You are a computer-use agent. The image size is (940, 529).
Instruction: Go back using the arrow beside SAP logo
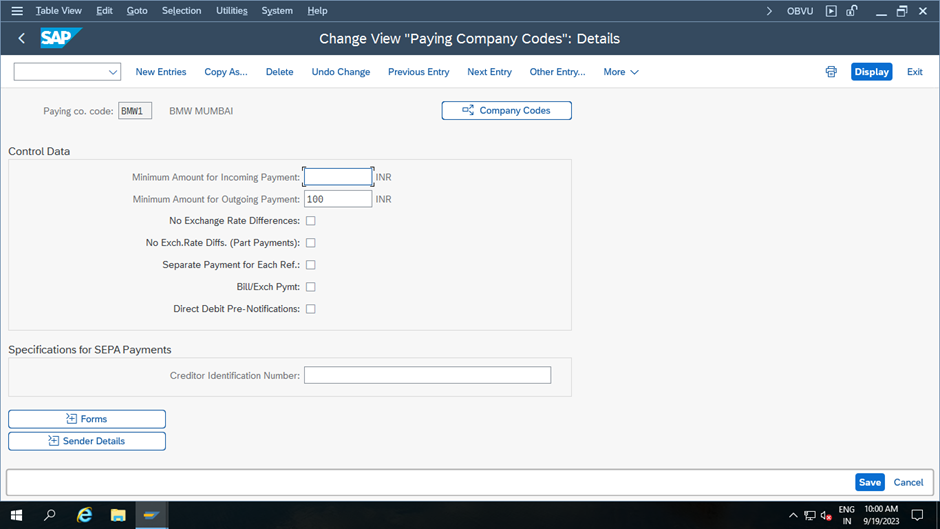tap(22, 38)
